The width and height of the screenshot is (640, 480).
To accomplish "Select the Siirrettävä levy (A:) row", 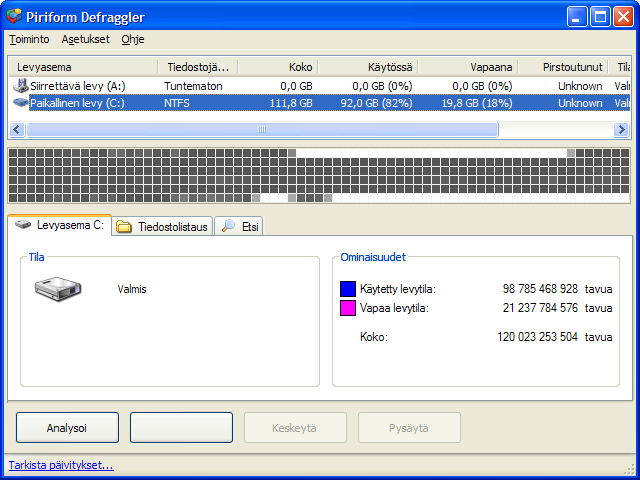I will pos(320,86).
